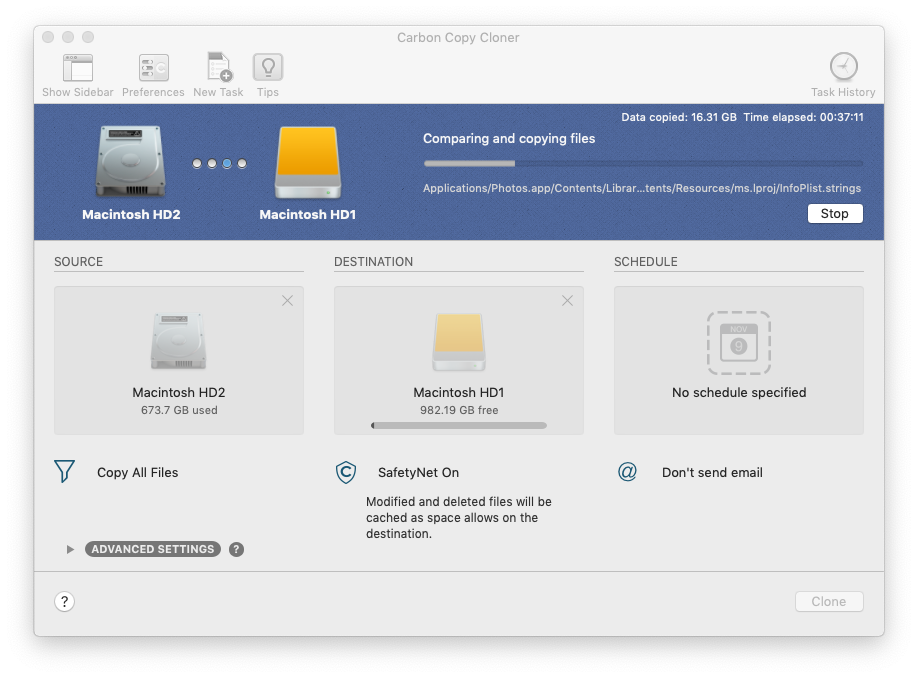Click the 'Data copied: 16.31 GB' readout
This screenshot has width=918, height=678.
pos(679,117)
